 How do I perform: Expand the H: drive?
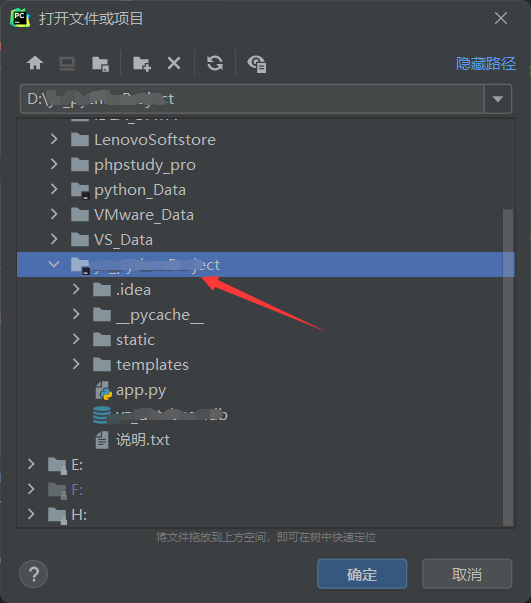[x=31, y=514]
